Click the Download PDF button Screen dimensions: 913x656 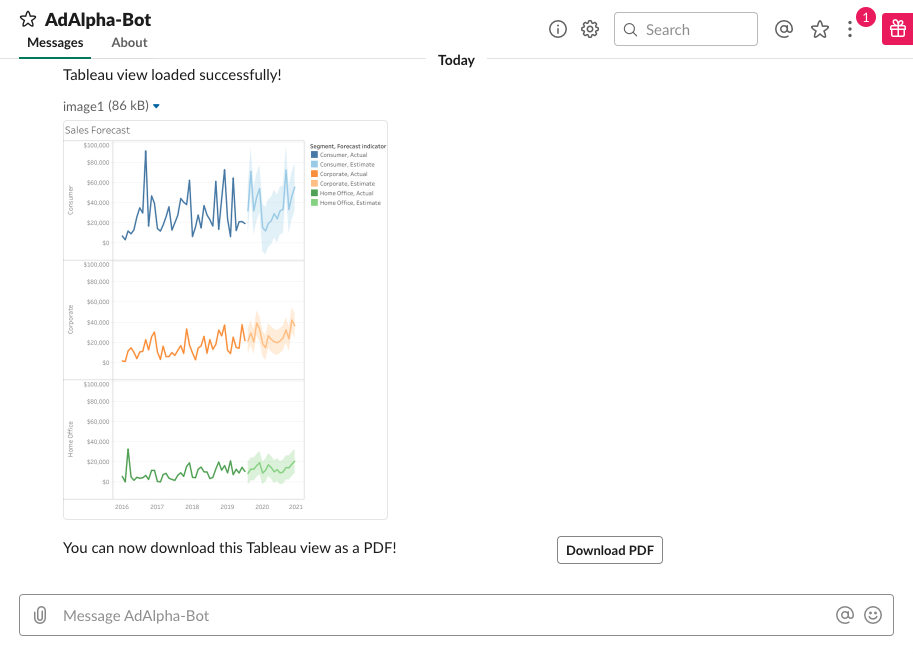[x=609, y=550]
